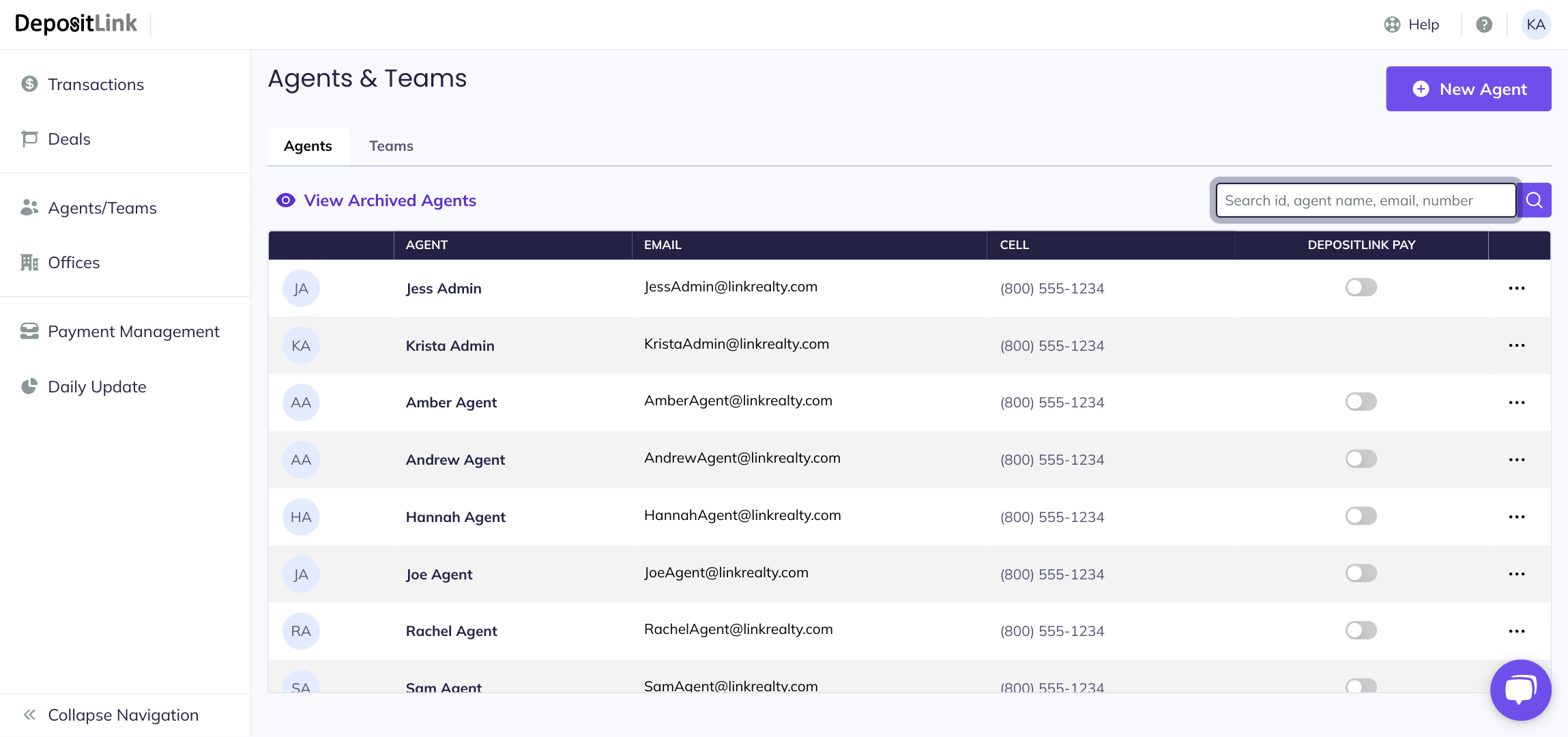Expand Rachel Agent's ellipsis actions menu
The image size is (1568, 737).
click(x=1516, y=631)
